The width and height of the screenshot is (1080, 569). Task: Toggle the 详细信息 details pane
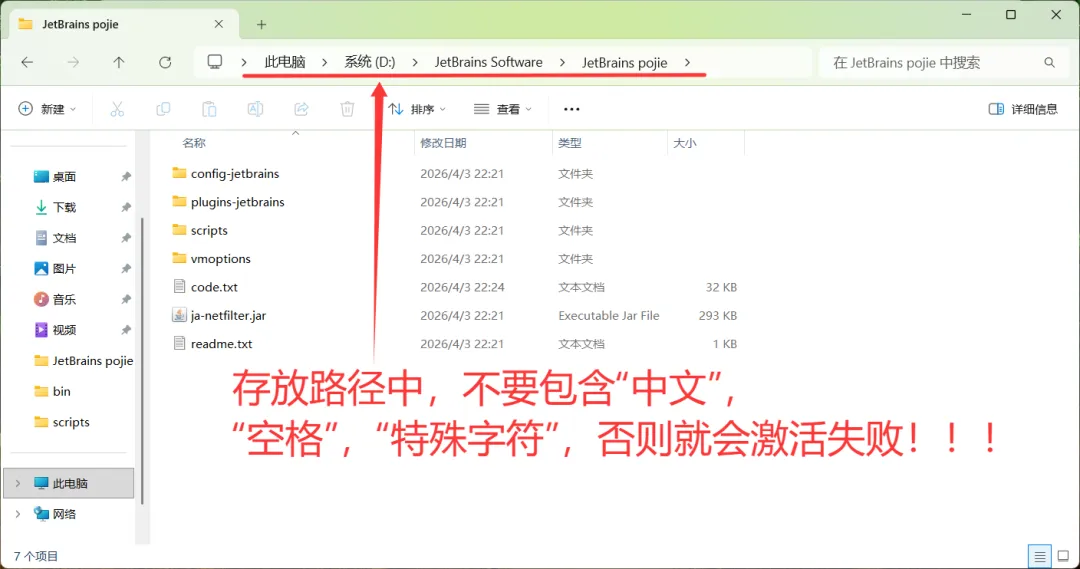(x=1023, y=109)
